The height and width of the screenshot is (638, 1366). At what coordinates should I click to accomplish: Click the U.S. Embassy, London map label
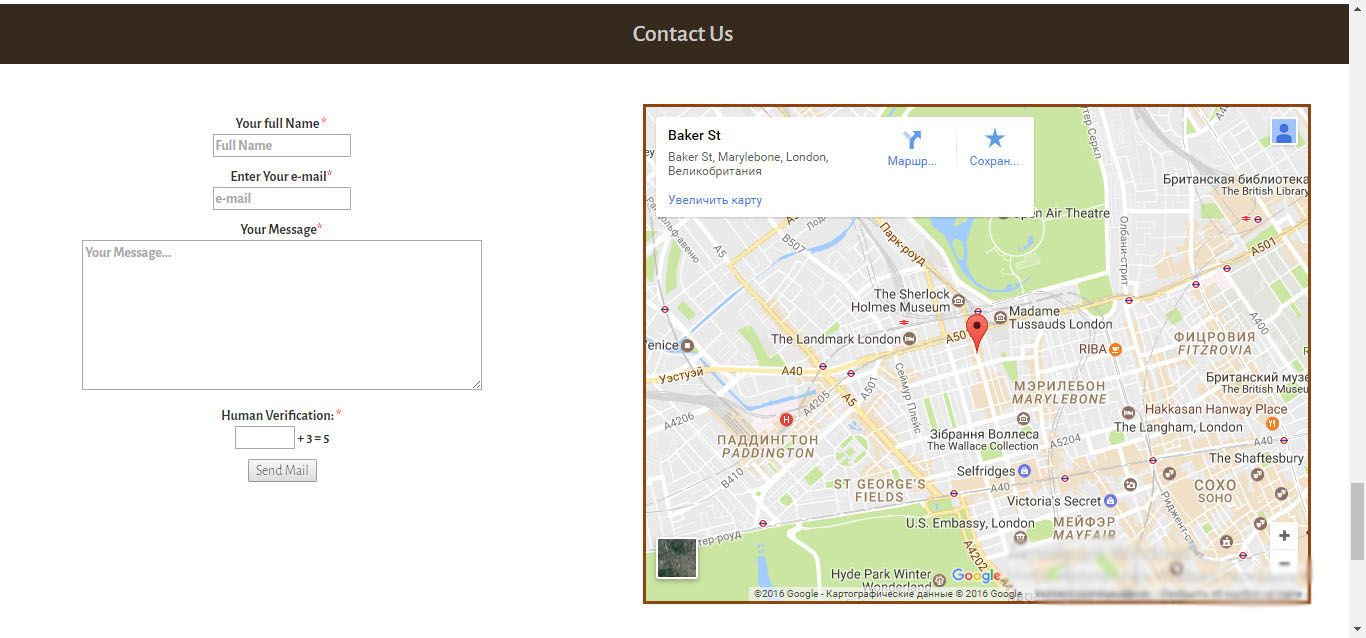970,523
